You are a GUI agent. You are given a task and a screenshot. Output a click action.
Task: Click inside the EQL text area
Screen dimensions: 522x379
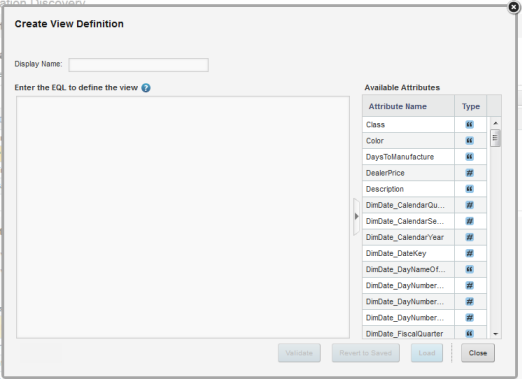pos(183,217)
